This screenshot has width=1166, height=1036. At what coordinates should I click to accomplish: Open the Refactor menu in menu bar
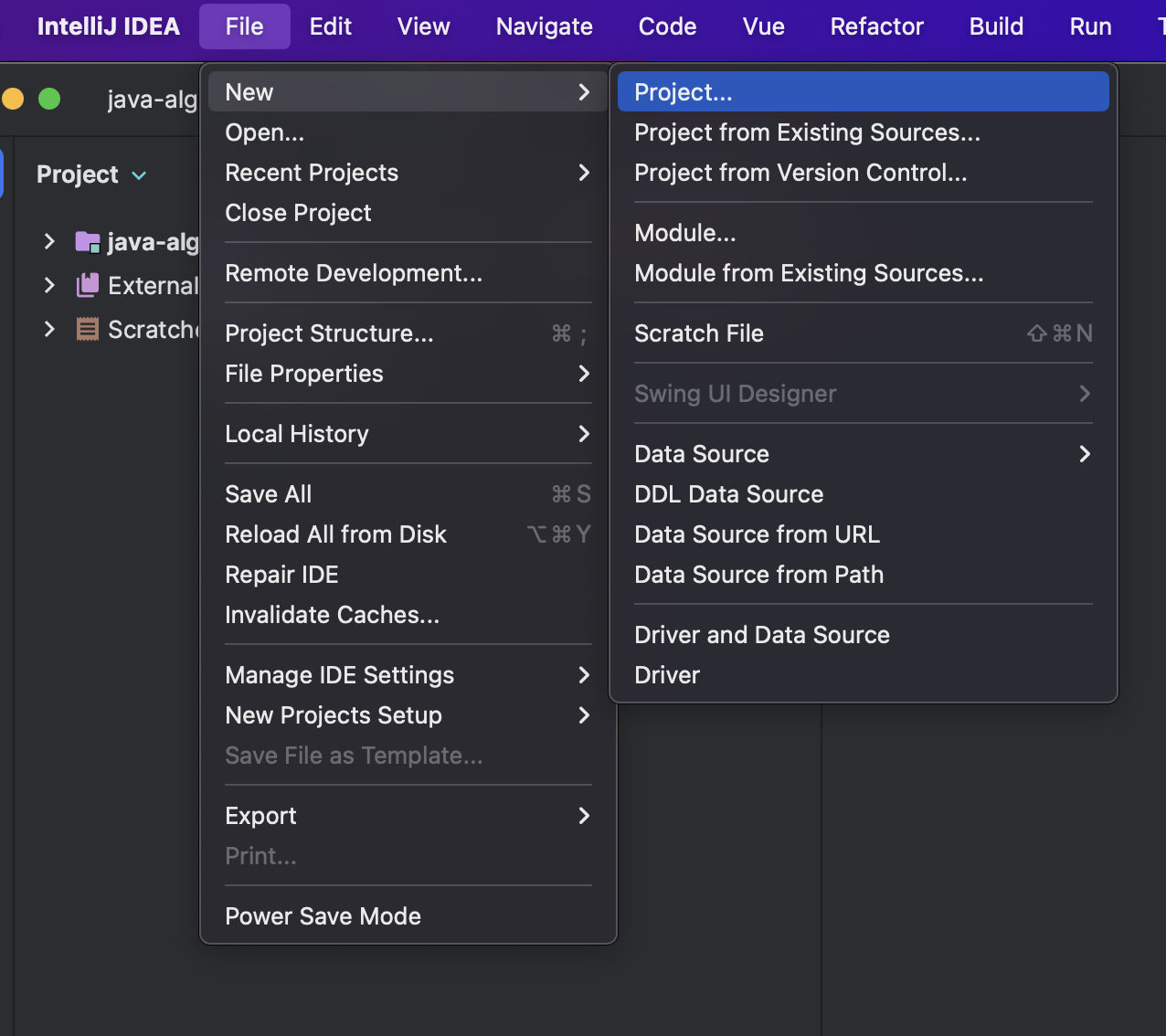[876, 26]
